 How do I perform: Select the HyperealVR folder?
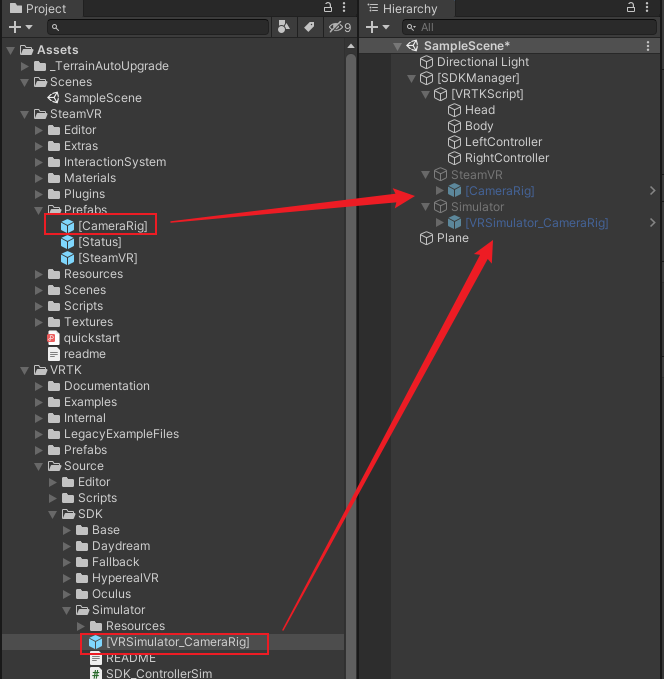117,578
